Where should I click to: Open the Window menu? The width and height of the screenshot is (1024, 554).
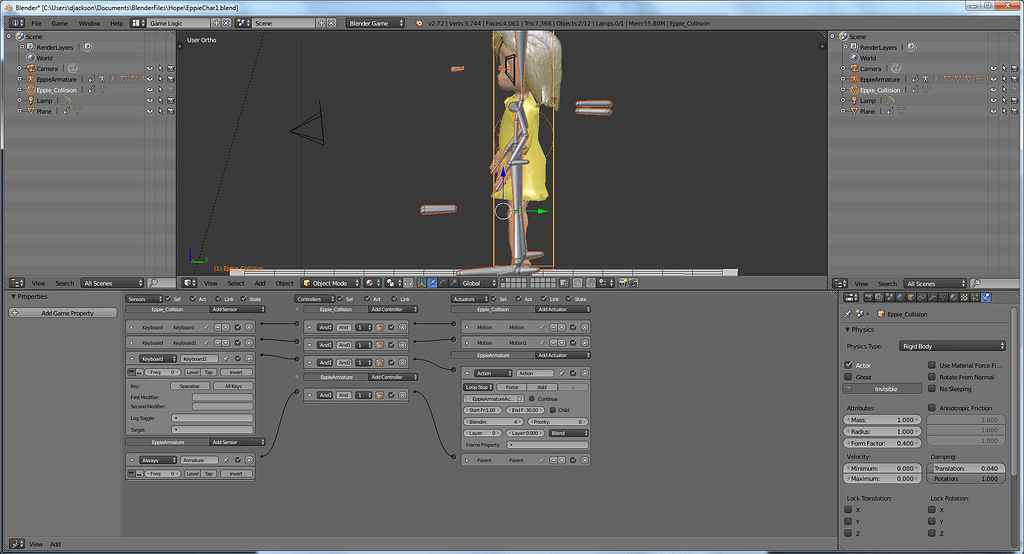[x=89, y=23]
